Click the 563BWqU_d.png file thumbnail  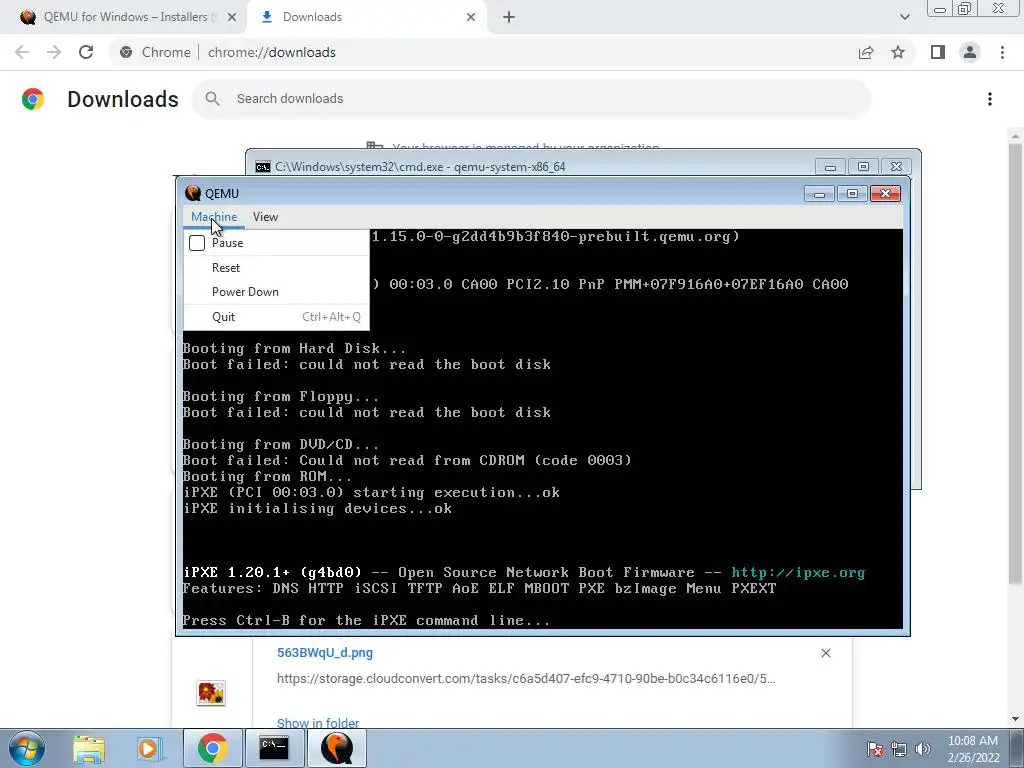[211, 692]
